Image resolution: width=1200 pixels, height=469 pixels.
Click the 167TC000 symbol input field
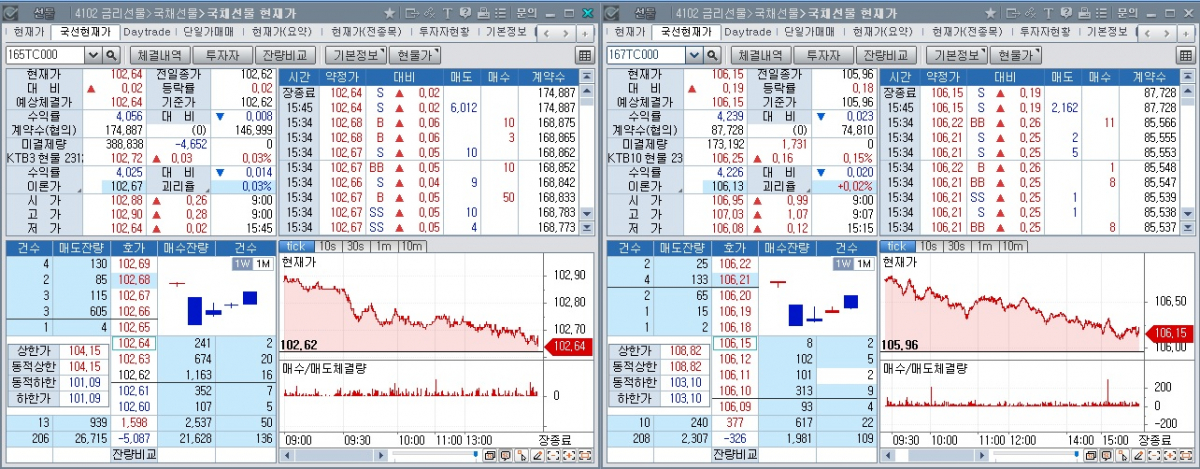[647, 55]
